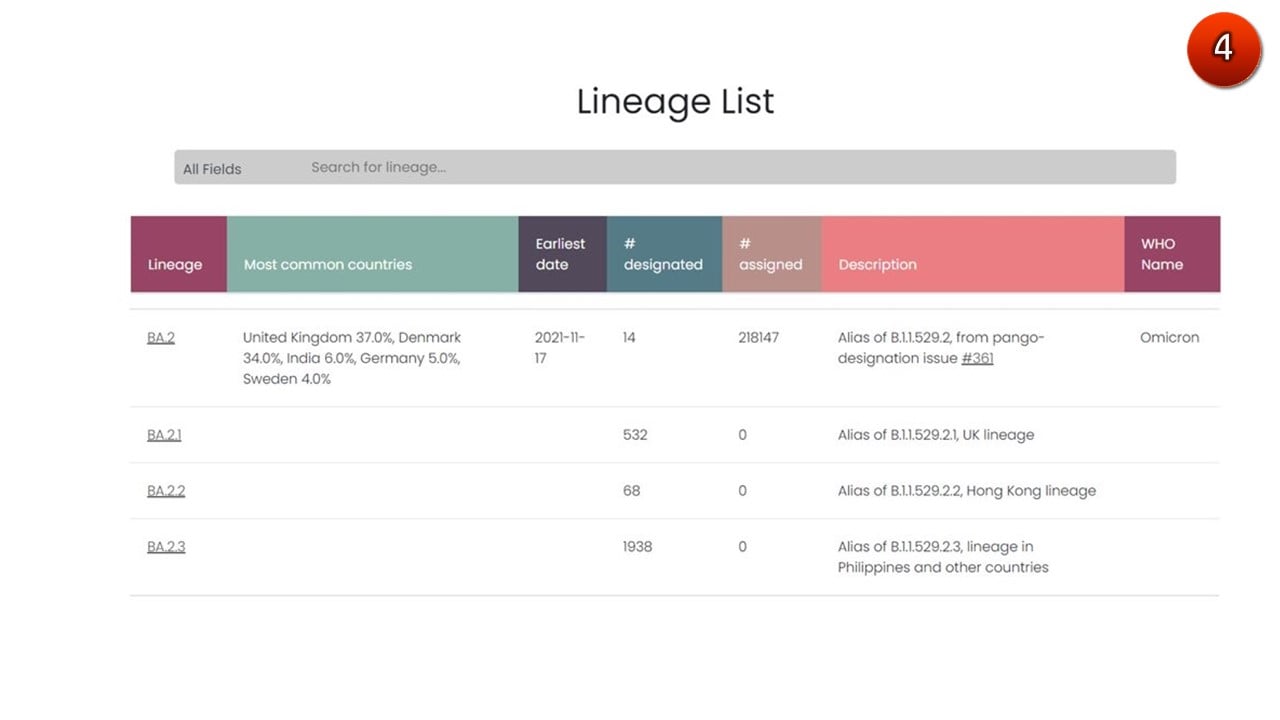Open the BA.2.1 lineage link

pos(164,435)
